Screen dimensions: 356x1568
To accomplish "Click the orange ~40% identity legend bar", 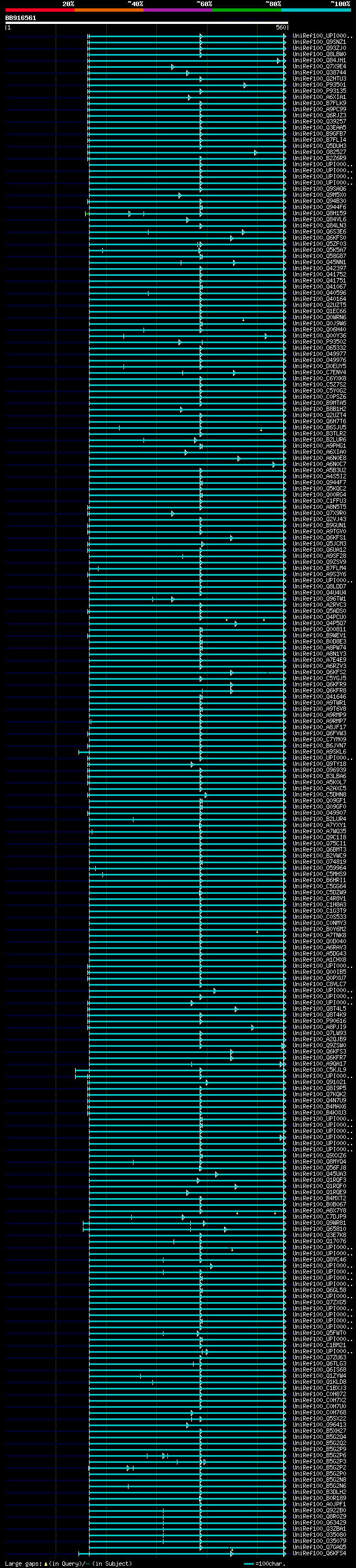I will (109, 11).
